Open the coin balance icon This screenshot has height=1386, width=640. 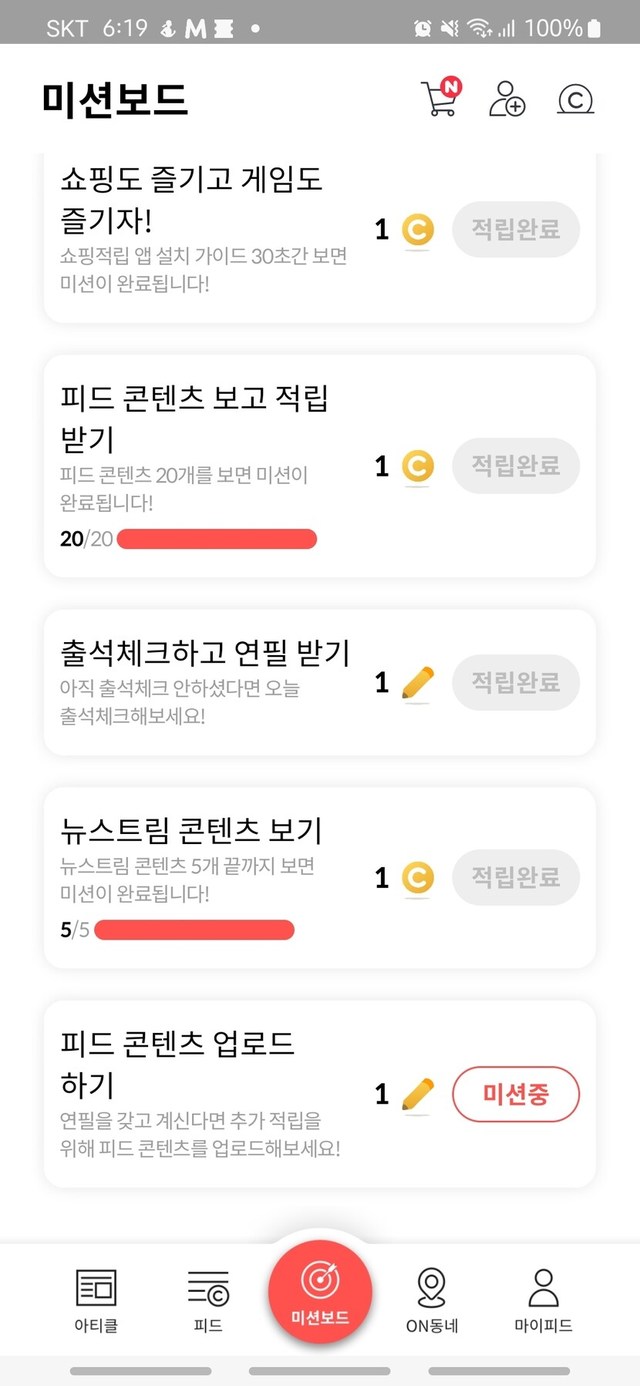(x=575, y=99)
